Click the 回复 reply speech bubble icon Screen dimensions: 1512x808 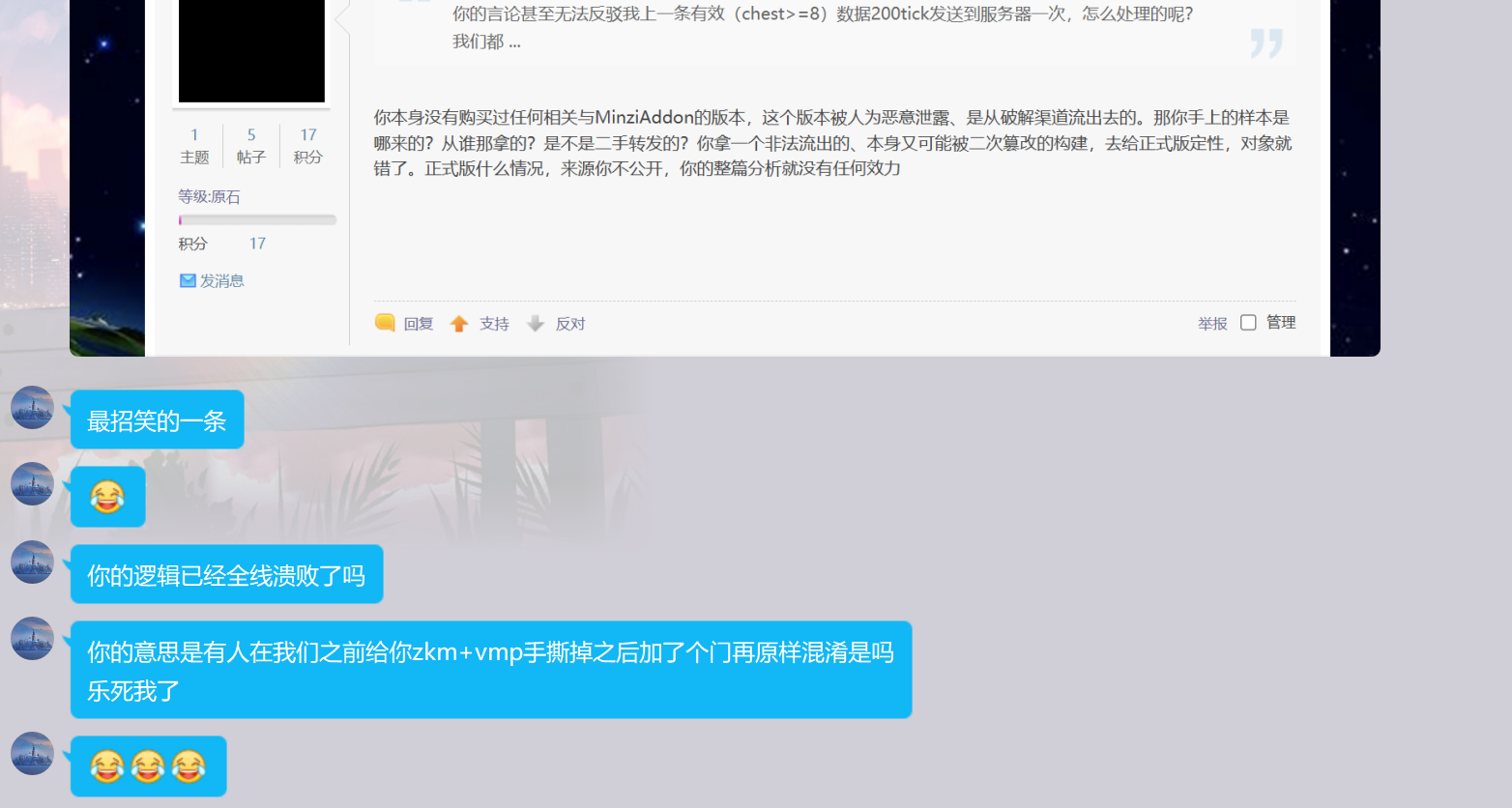(385, 323)
